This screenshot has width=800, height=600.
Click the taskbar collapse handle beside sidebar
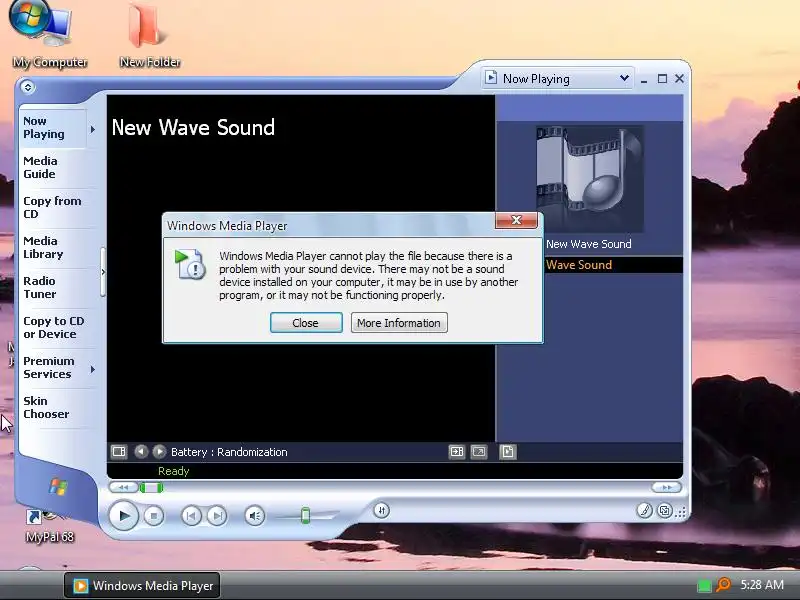tap(103, 272)
